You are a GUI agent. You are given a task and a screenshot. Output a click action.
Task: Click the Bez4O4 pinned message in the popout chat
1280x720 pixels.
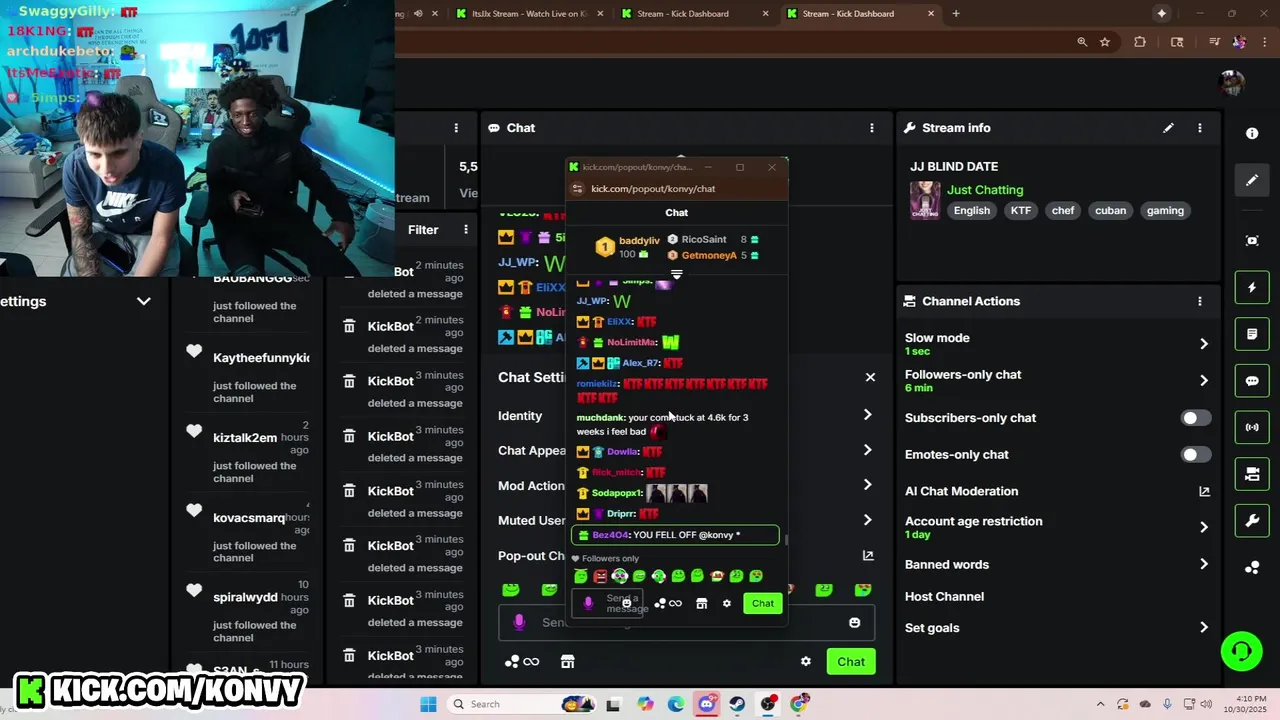pyautogui.click(x=675, y=535)
